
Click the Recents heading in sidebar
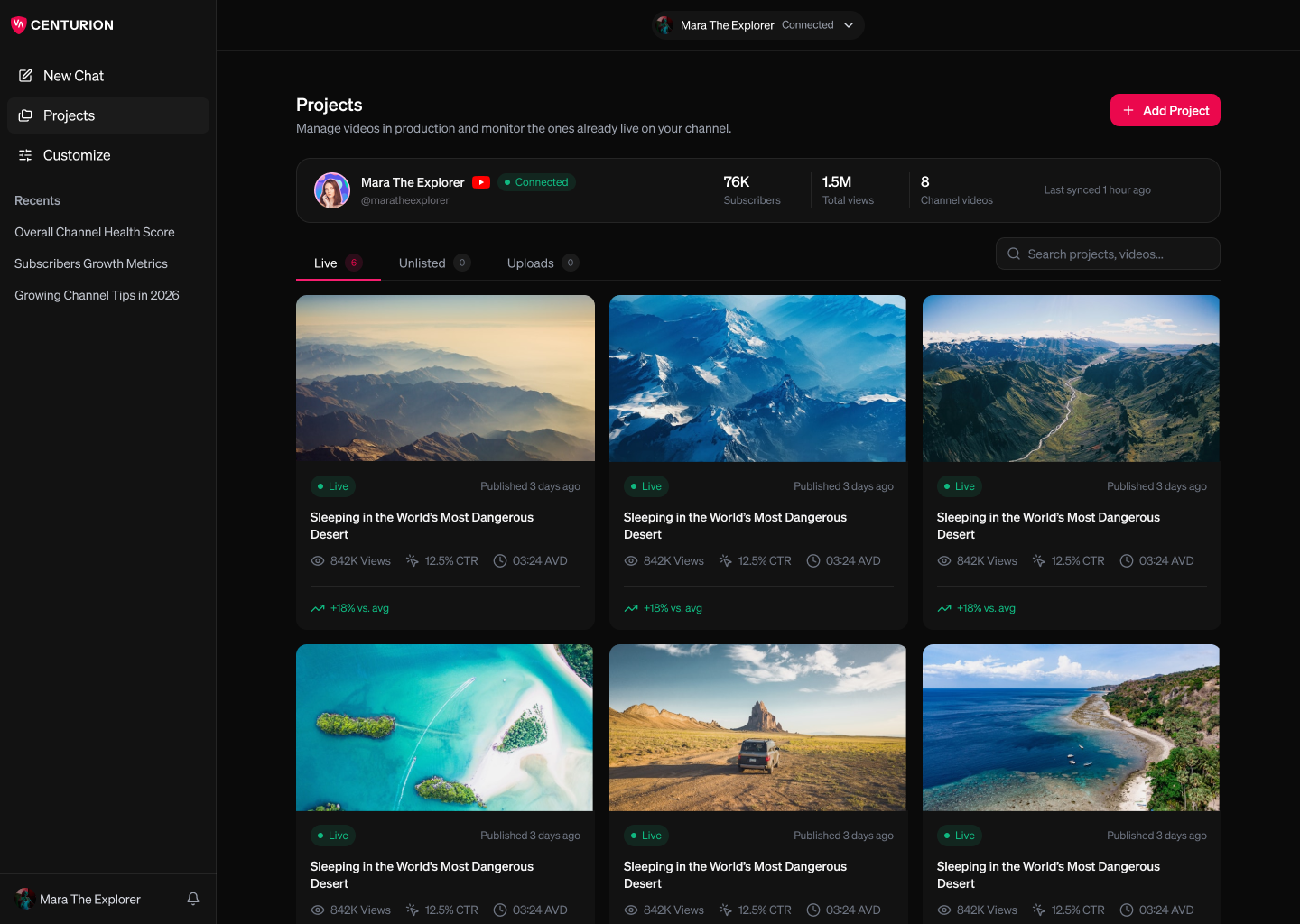37,200
